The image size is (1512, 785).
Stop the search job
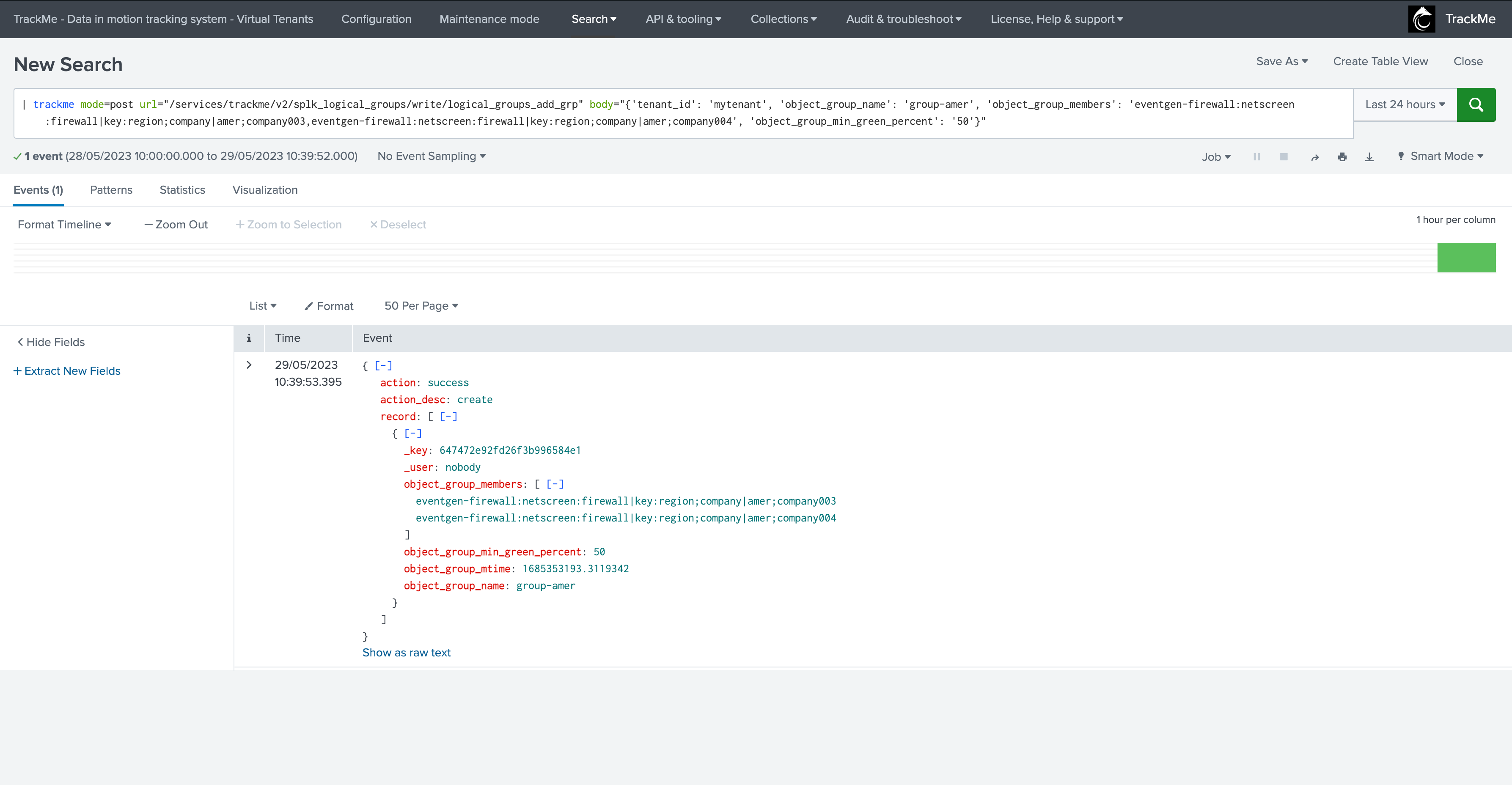(1284, 156)
